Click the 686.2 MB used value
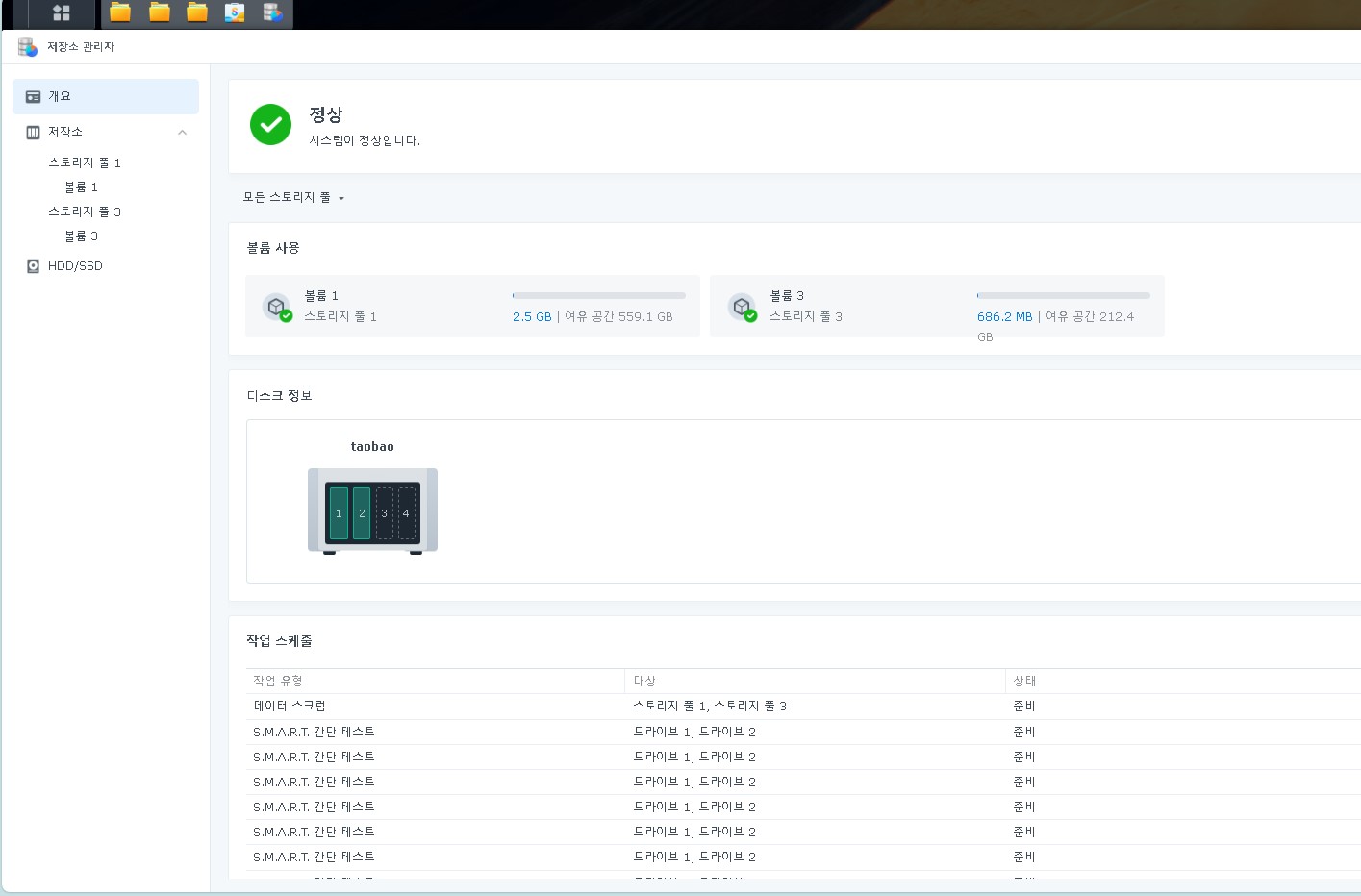This screenshot has width=1361, height=896. click(1004, 316)
